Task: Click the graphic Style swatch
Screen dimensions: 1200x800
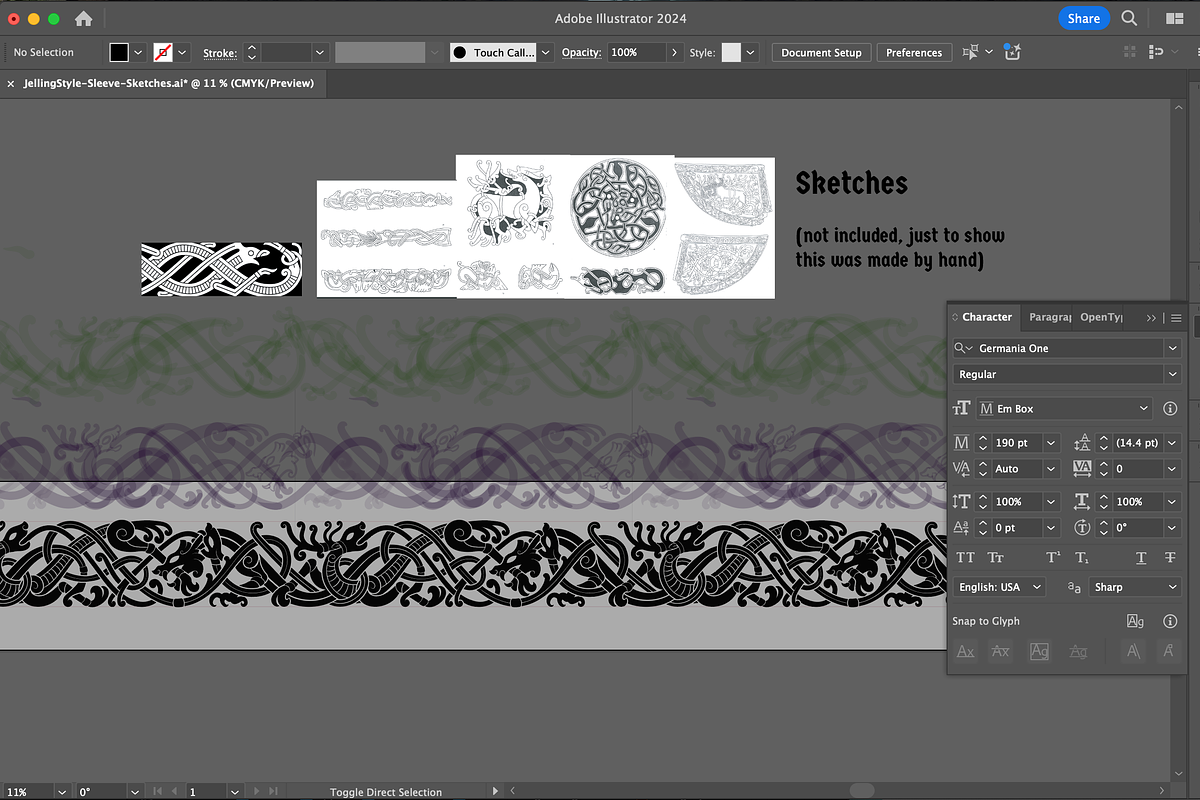Action: pos(731,52)
